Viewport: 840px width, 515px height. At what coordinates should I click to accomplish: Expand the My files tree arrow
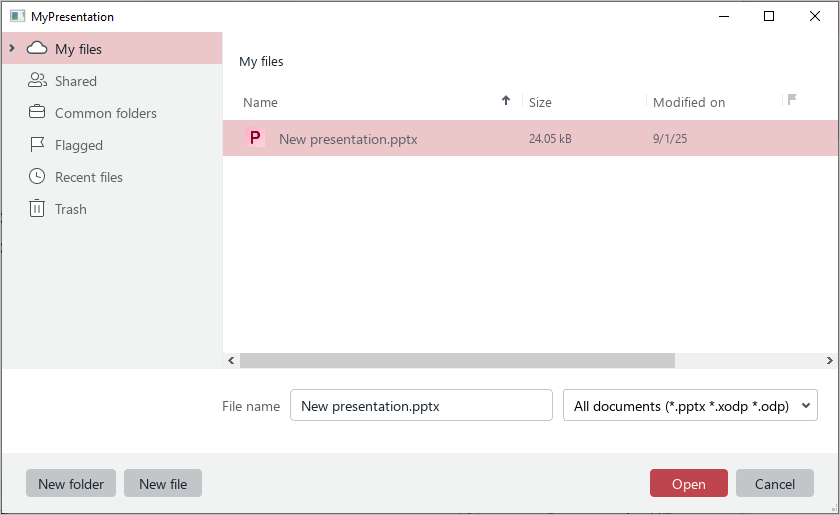click(x=11, y=49)
